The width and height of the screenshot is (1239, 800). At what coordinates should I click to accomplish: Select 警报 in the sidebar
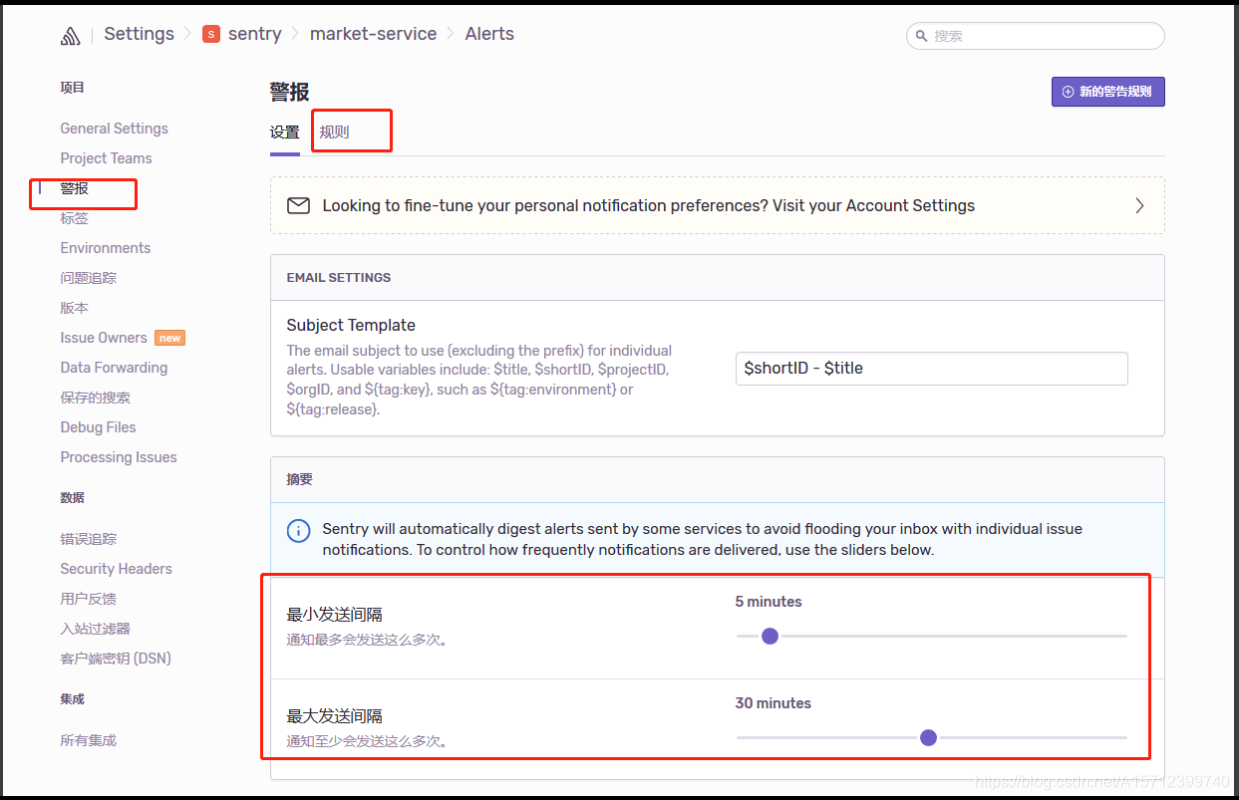pos(75,188)
